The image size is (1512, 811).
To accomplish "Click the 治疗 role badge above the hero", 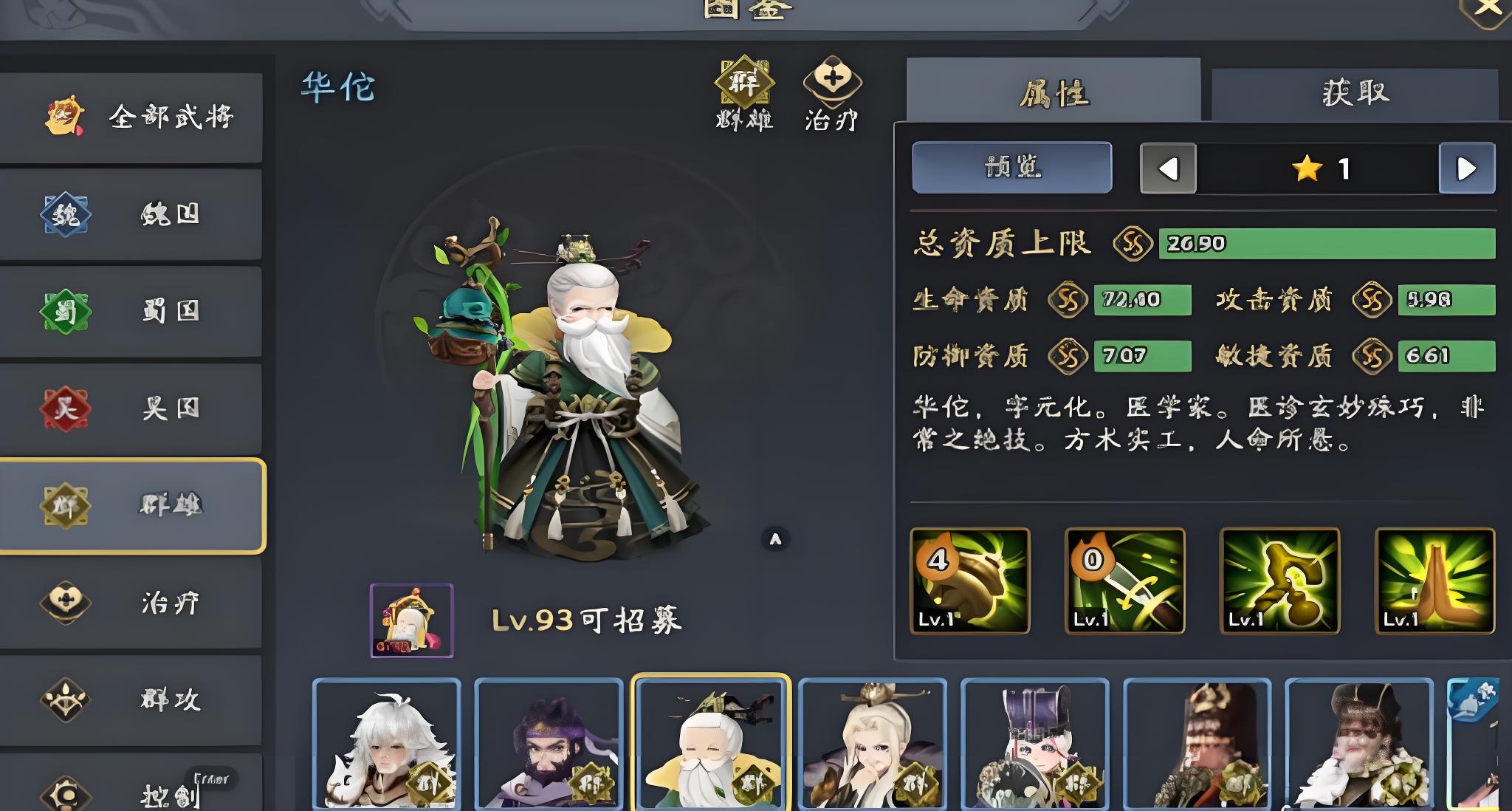I will (832, 93).
